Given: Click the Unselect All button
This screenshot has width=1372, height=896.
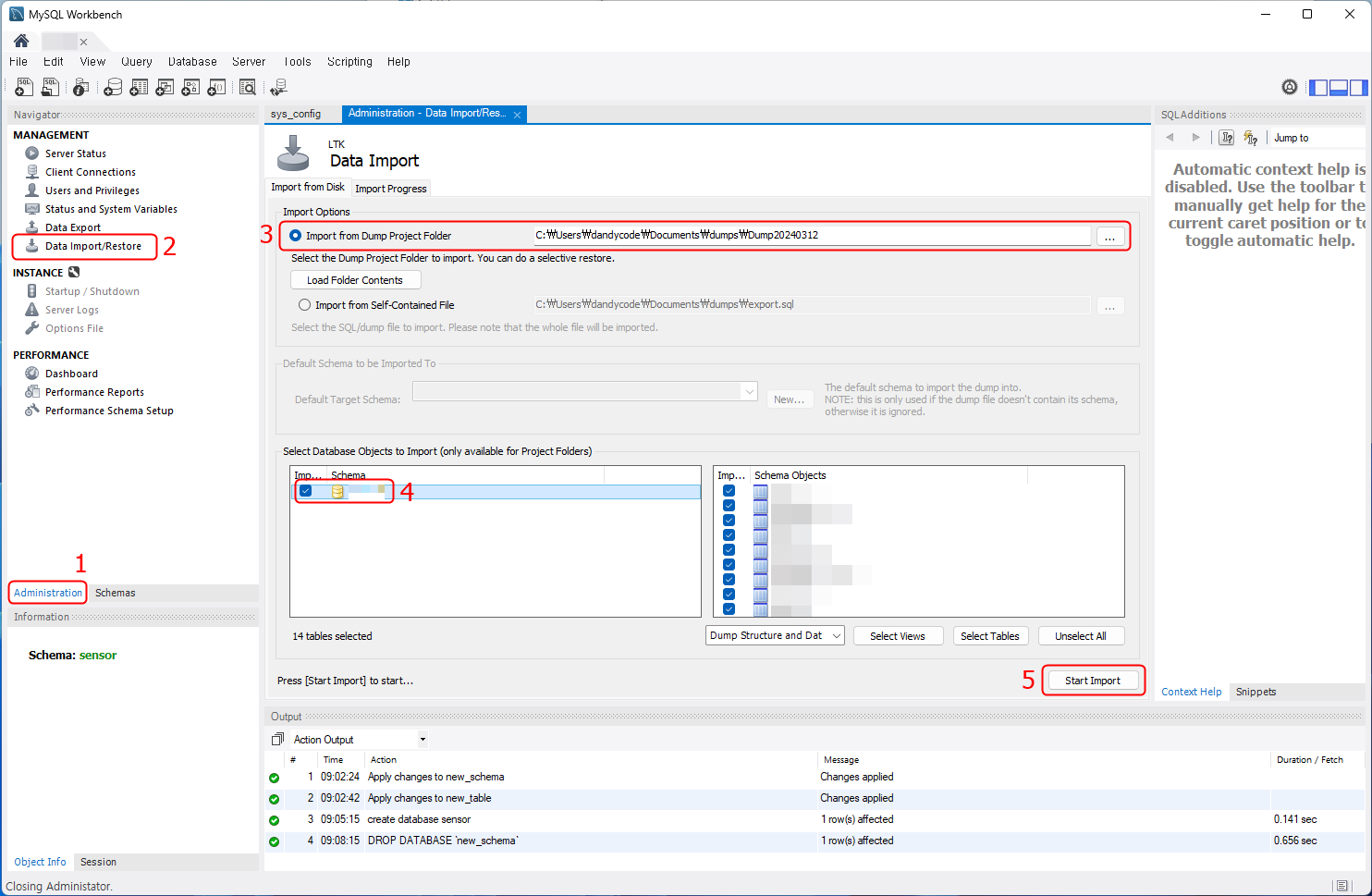Looking at the screenshot, I should (x=1081, y=636).
